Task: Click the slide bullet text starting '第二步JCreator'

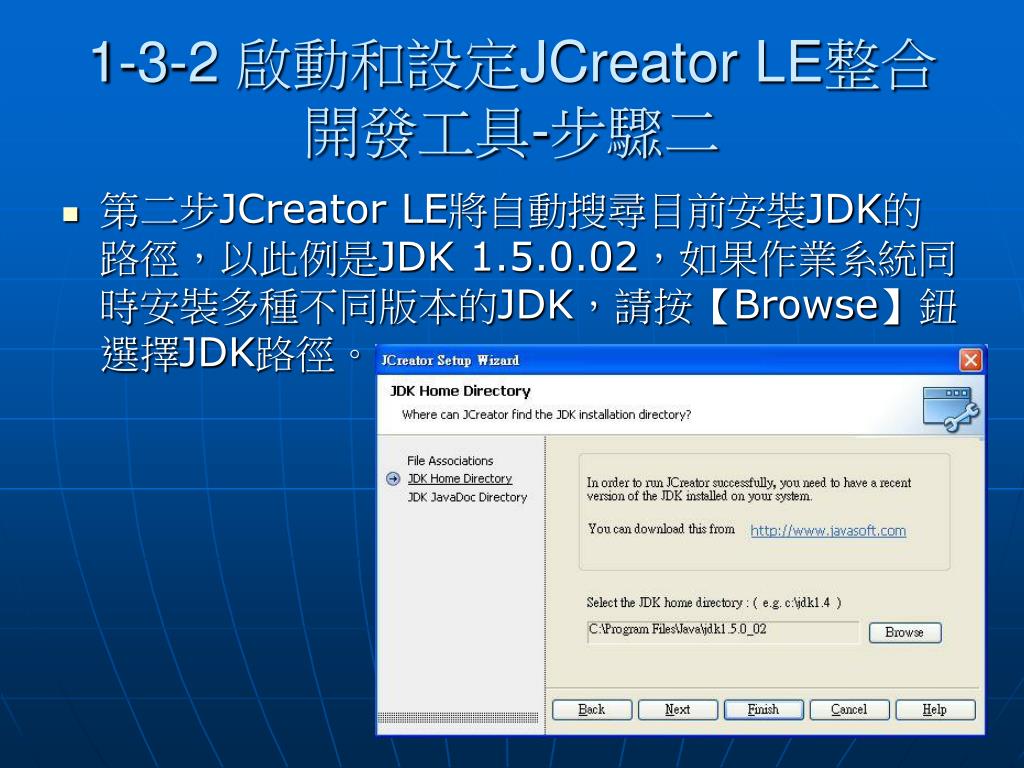Action: click(528, 282)
